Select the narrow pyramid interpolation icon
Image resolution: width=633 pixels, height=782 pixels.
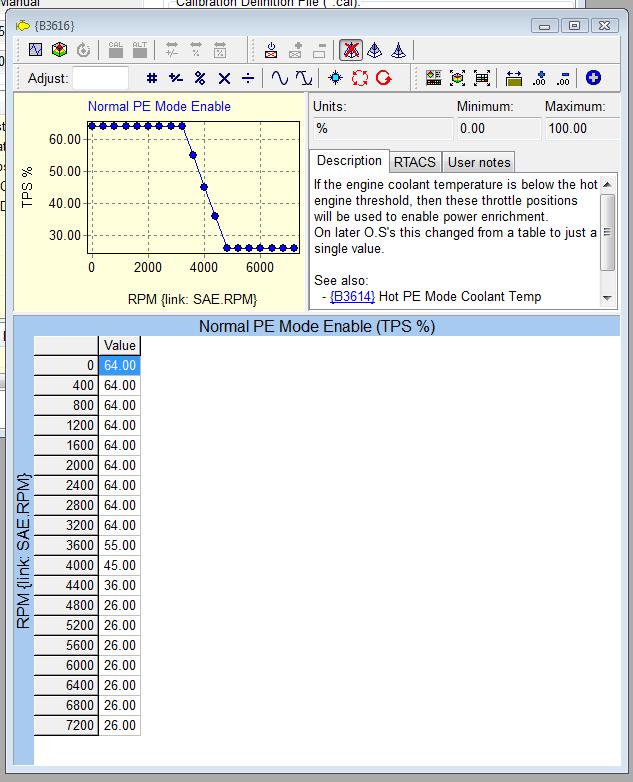[x=398, y=50]
